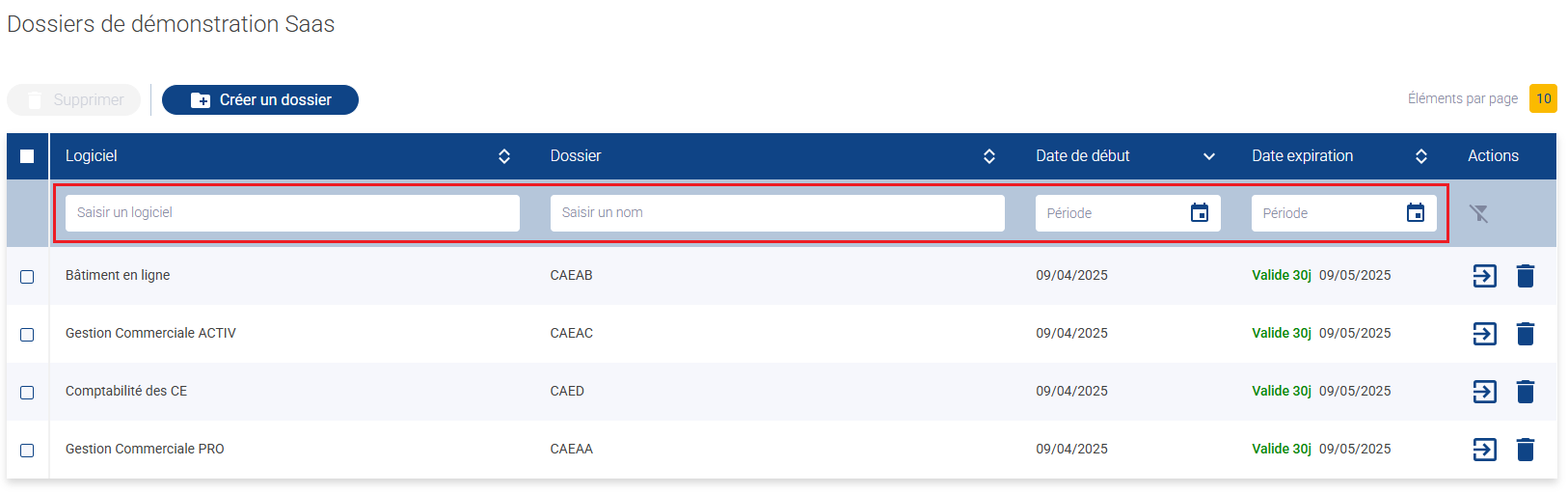This screenshot has width=1568, height=493.
Task: Focus the Saisir un logiciel filter field
Action: click(292, 213)
